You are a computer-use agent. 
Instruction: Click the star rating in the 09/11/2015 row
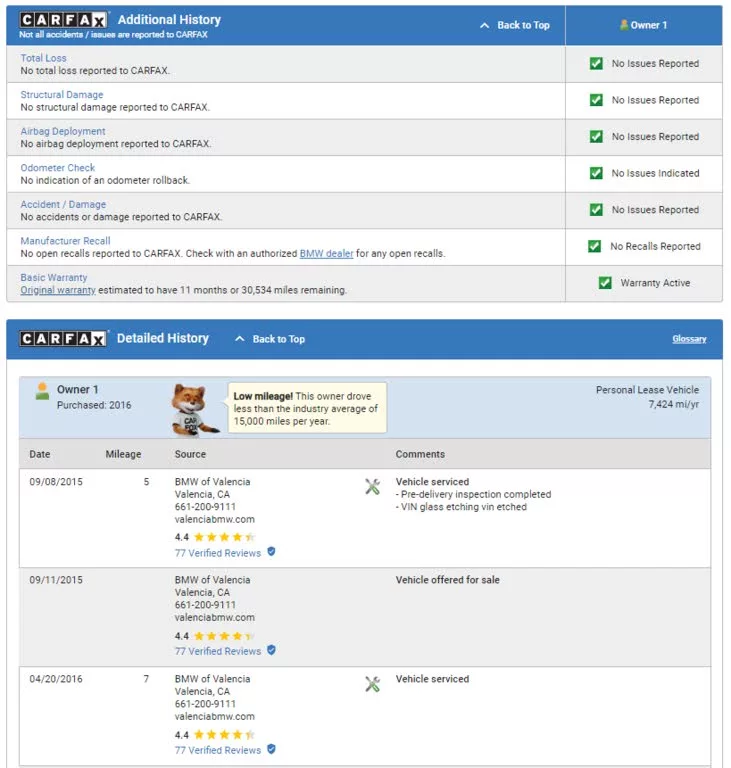(x=224, y=636)
